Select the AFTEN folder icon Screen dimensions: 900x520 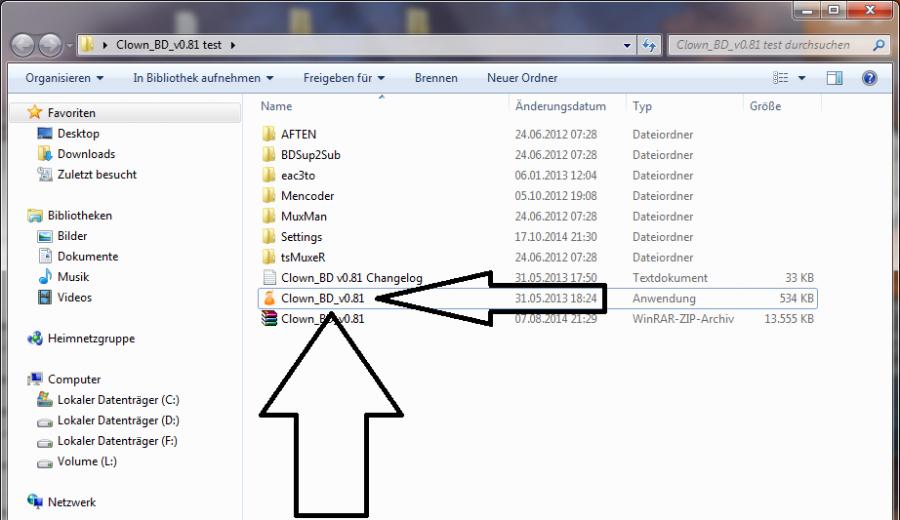point(269,134)
